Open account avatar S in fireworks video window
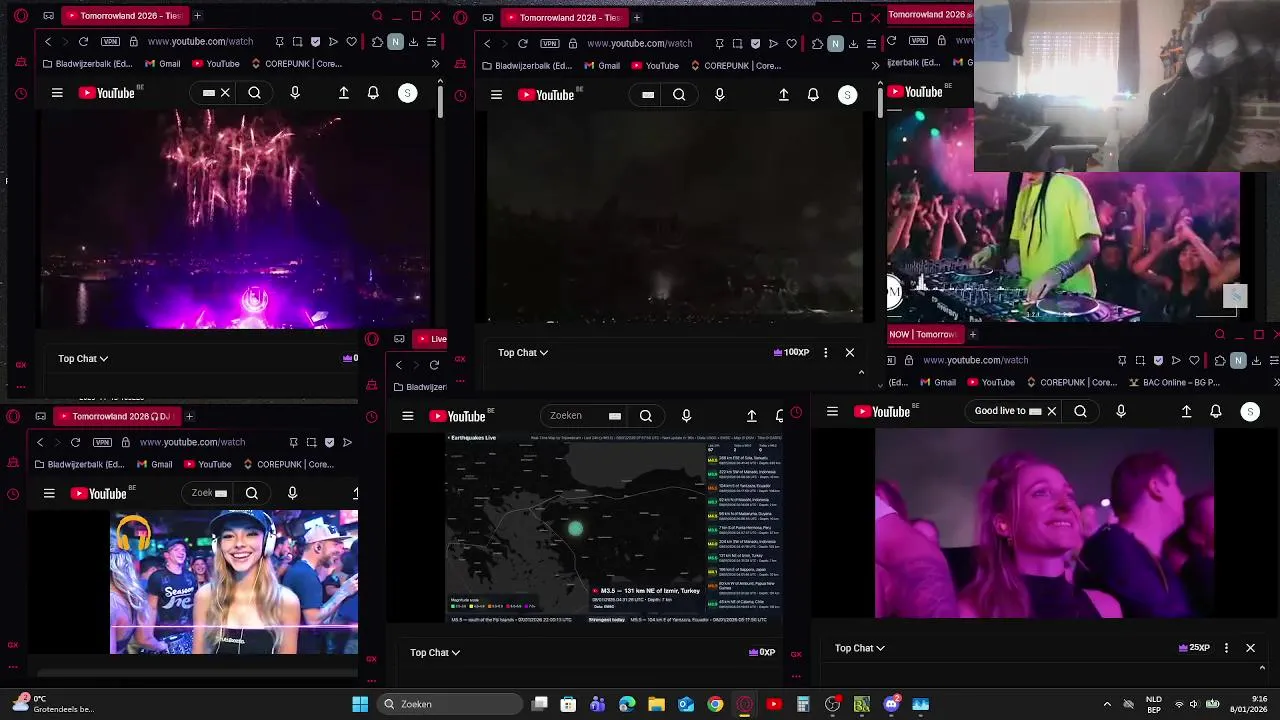 point(407,93)
